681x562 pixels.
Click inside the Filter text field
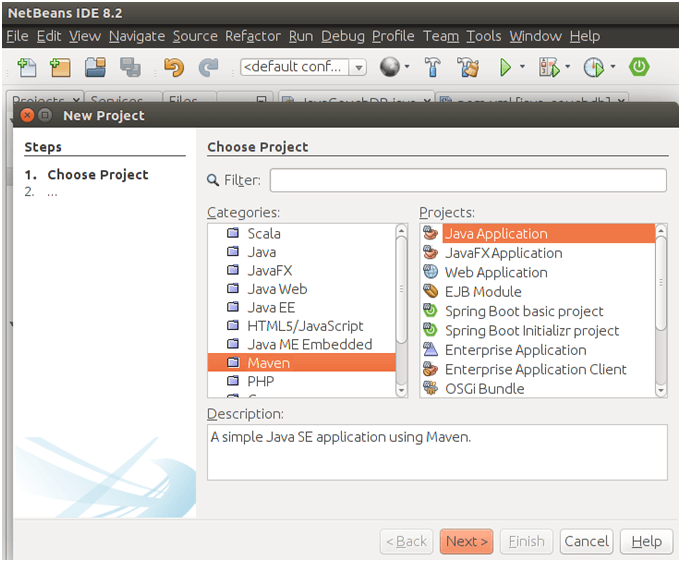pyautogui.click(x=468, y=180)
